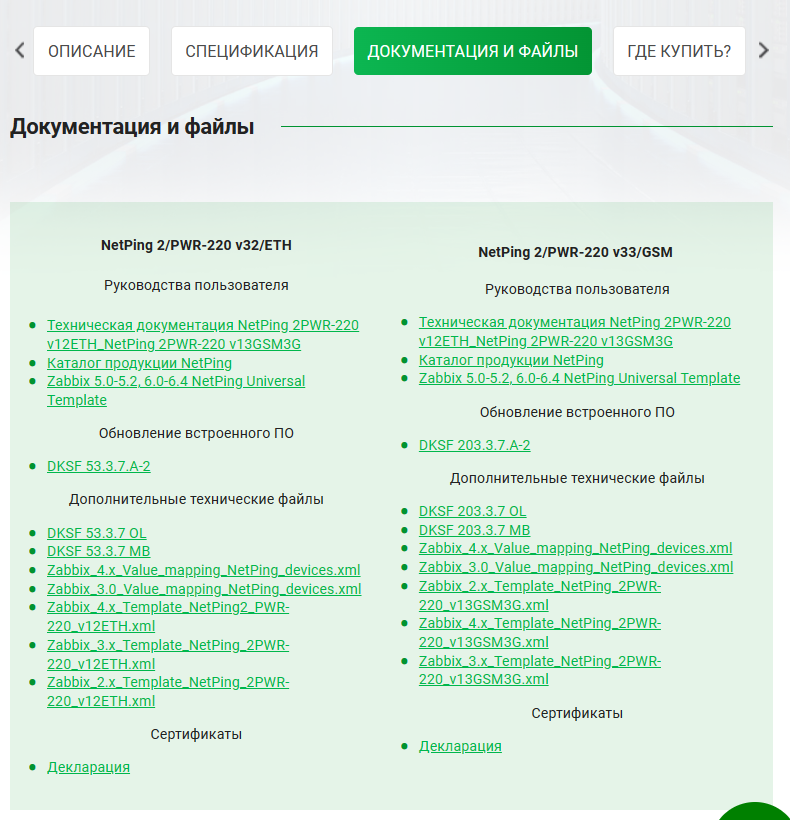
Task: Download the DKSF 53.3.7.A-2 firmware update
Action: (98, 466)
